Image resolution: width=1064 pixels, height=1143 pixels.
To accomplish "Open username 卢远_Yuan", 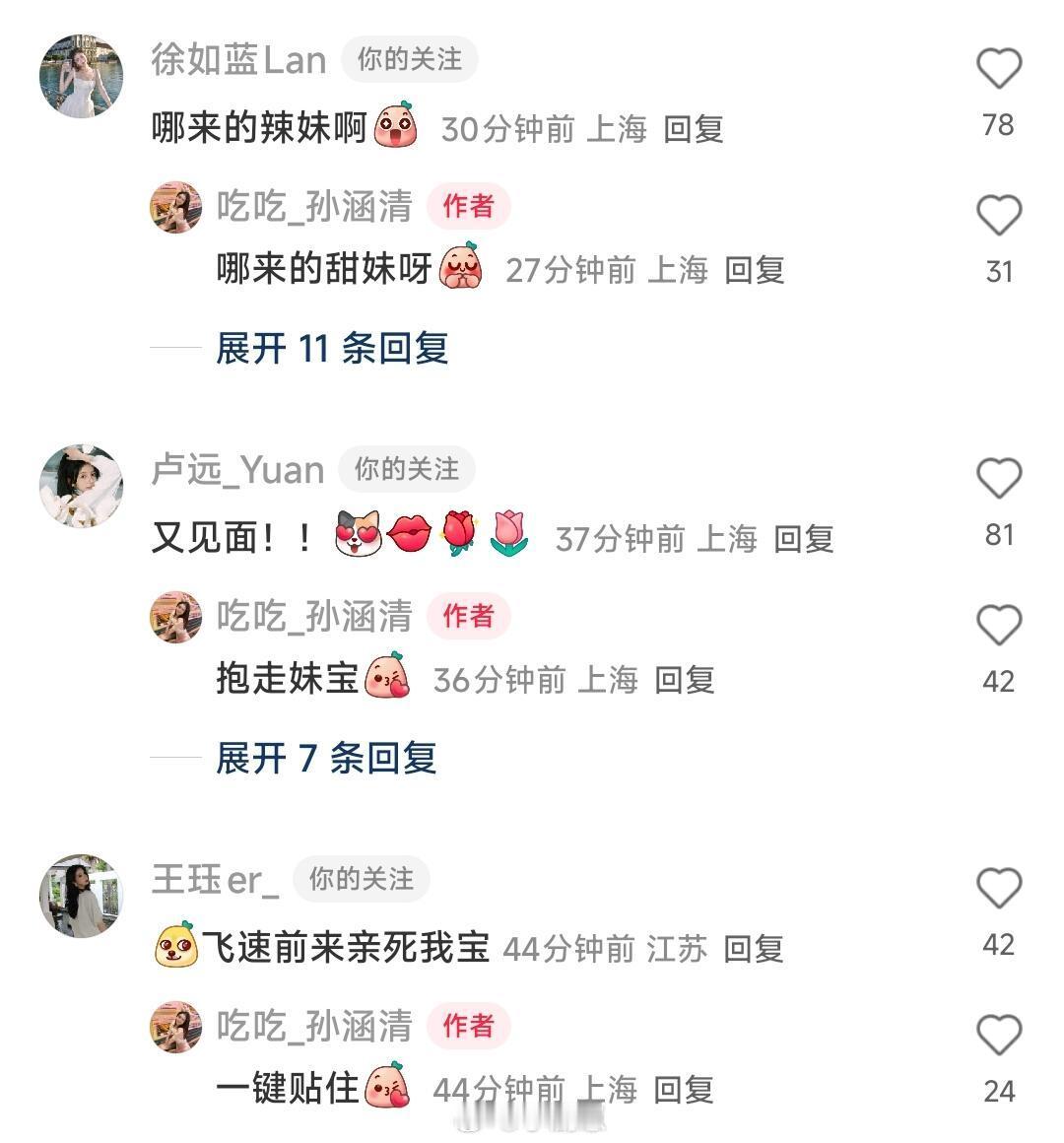I will coord(237,469).
